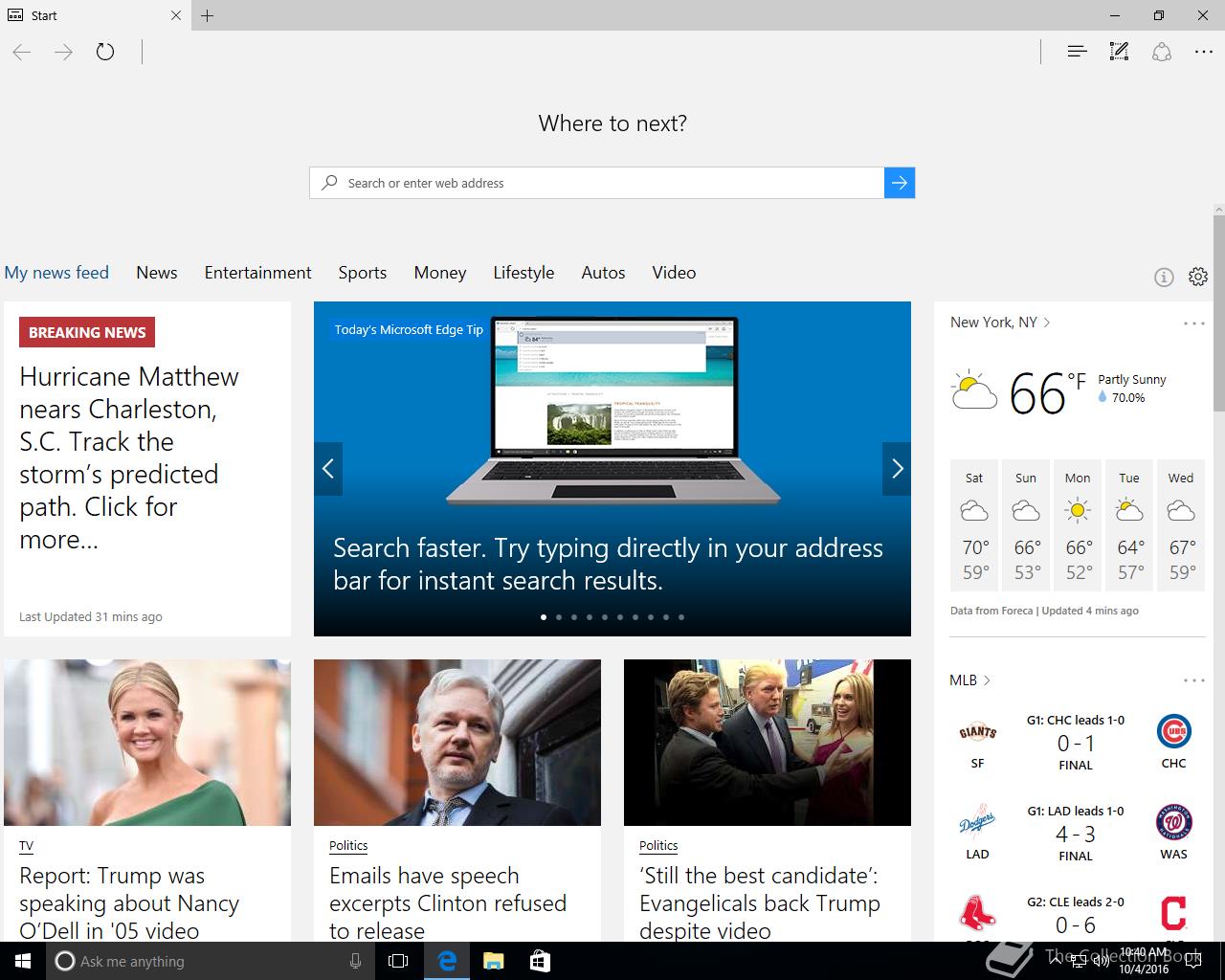1225x980 pixels.
Task: Click the info circle icon near feed settings
Action: coord(1164,278)
